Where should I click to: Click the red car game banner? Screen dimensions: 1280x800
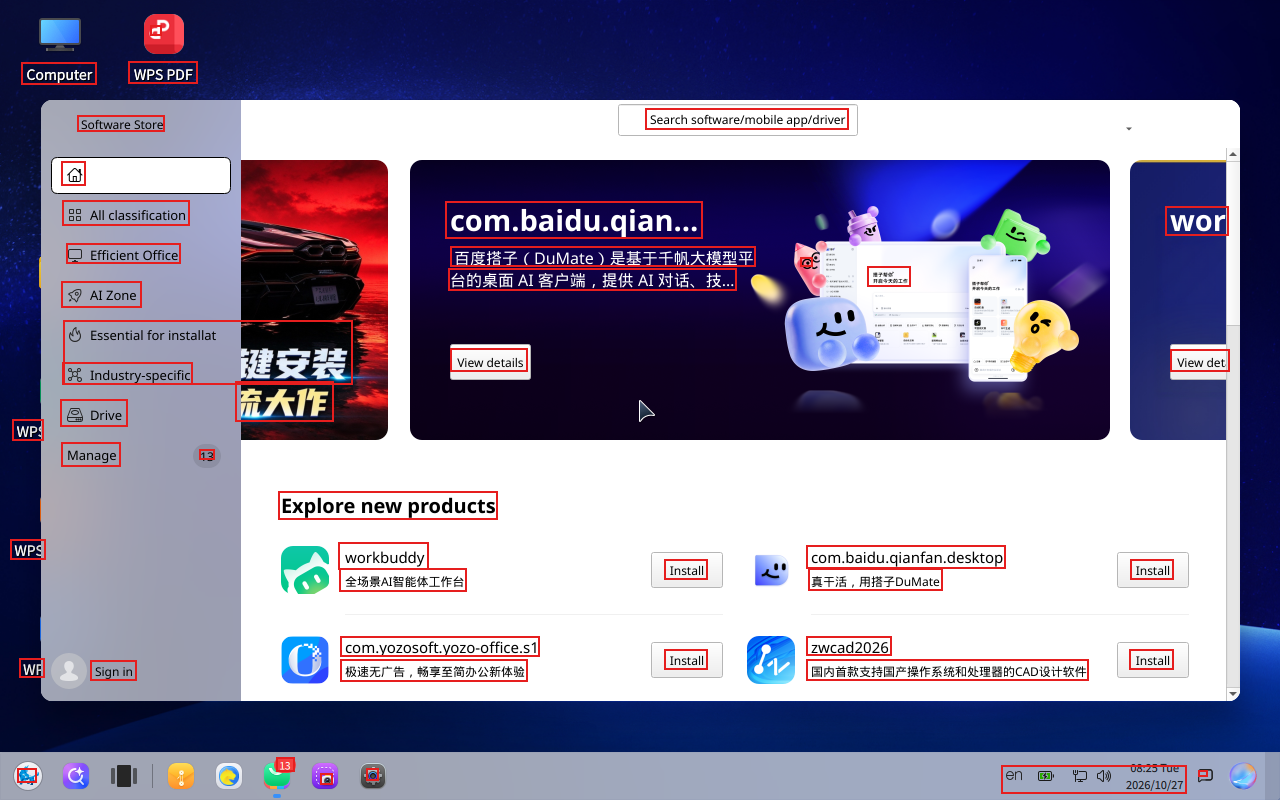[x=314, y=300]
